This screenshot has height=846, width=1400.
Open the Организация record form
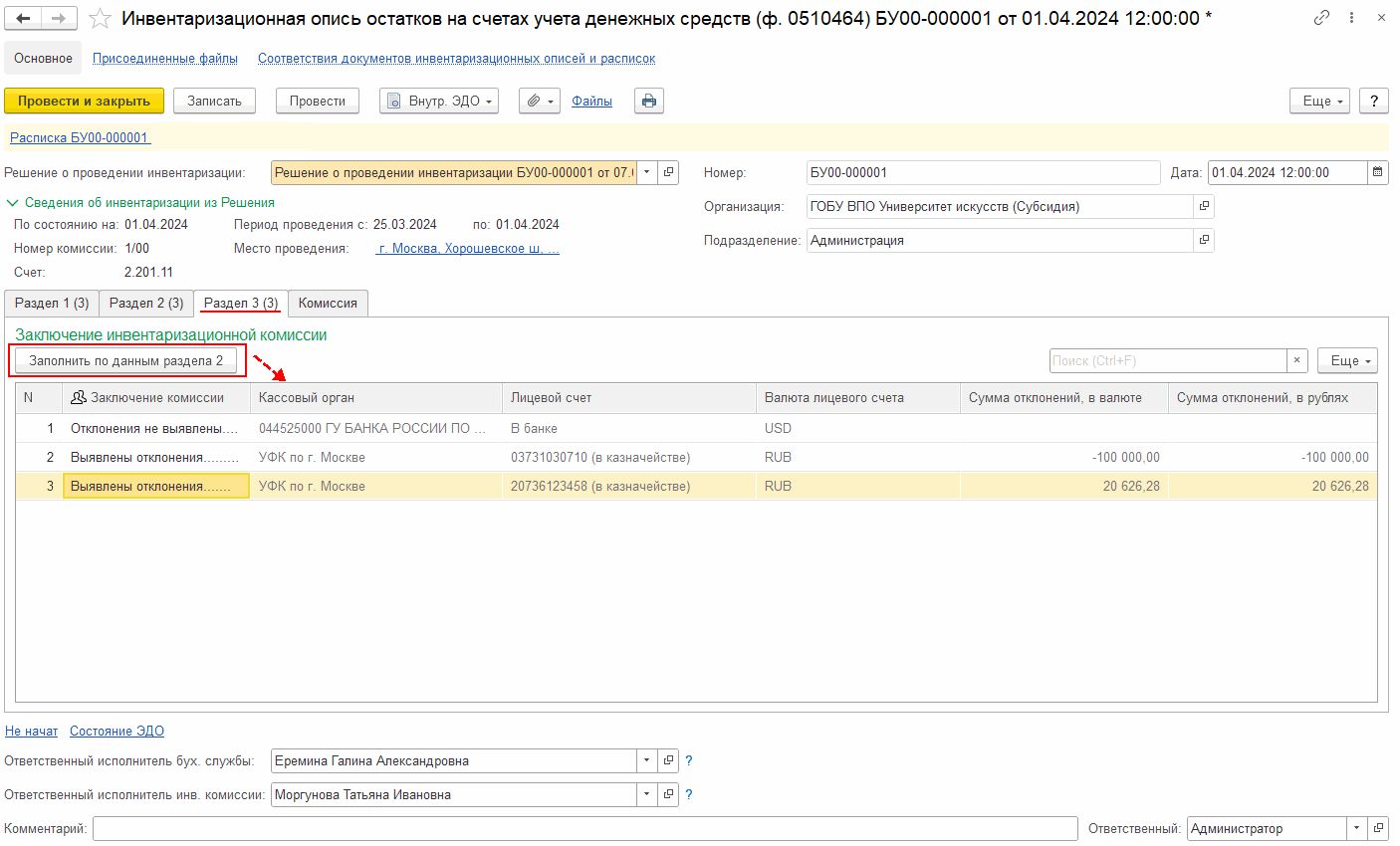pos(1204,206)
